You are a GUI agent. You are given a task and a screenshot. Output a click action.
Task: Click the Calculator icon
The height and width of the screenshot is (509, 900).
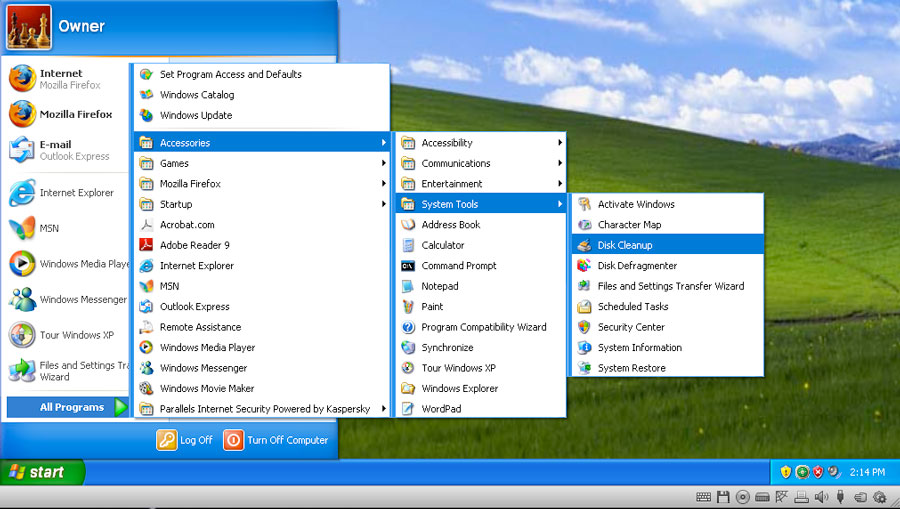[x=408, y=245]
